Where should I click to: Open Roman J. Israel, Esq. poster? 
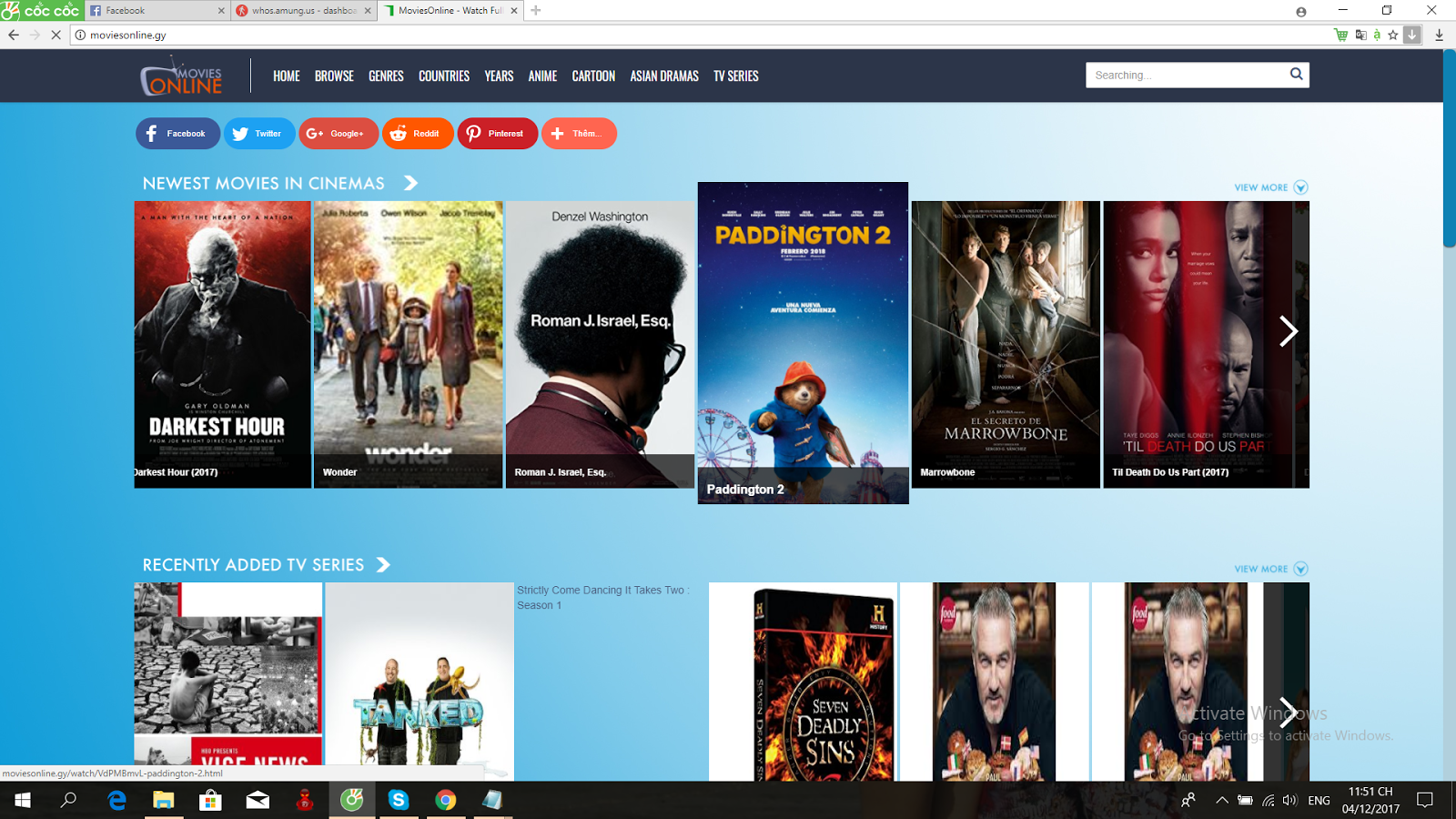[x=600, y=345]
